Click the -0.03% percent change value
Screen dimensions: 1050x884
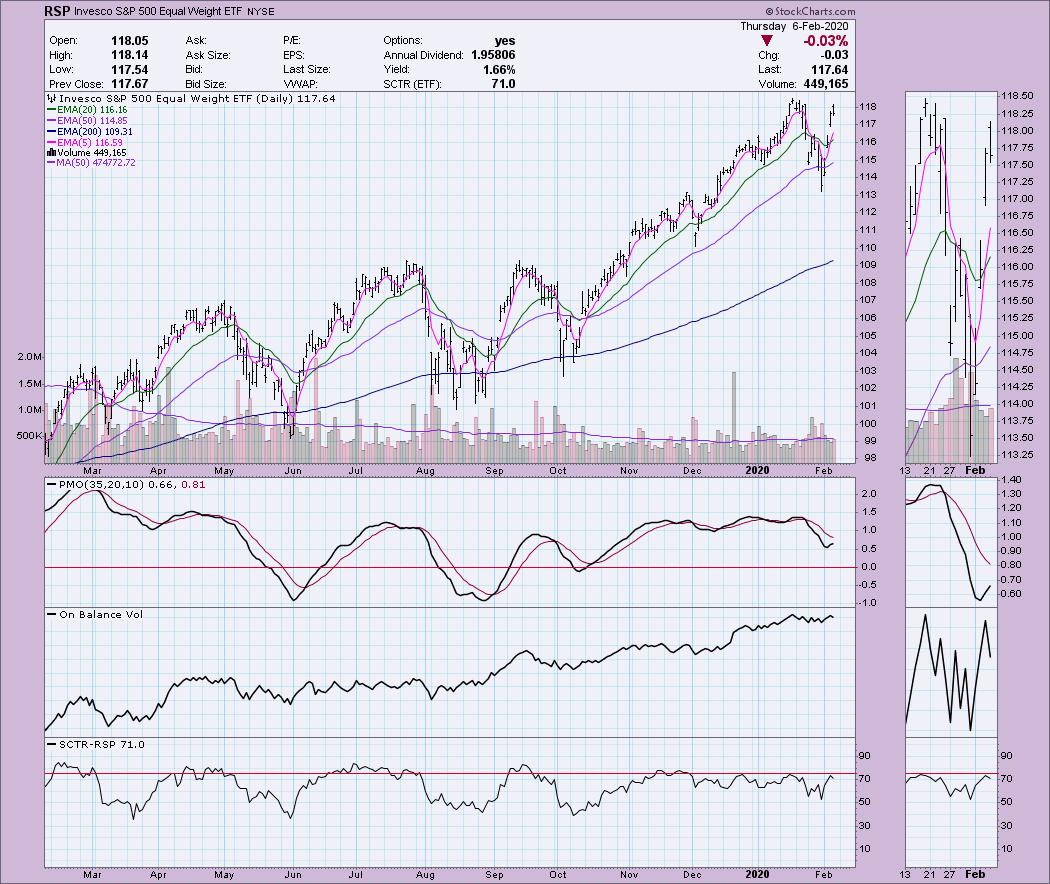[826, 41]
